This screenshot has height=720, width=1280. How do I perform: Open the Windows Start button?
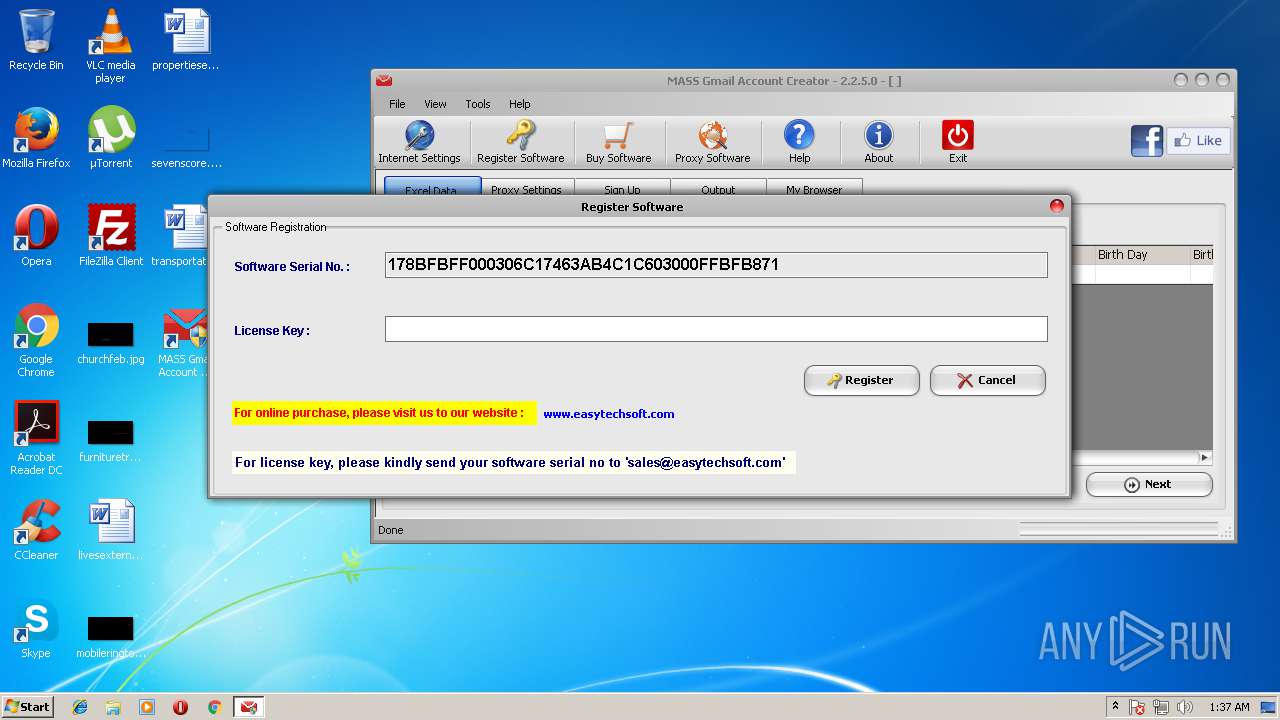[x=27, y=707]
